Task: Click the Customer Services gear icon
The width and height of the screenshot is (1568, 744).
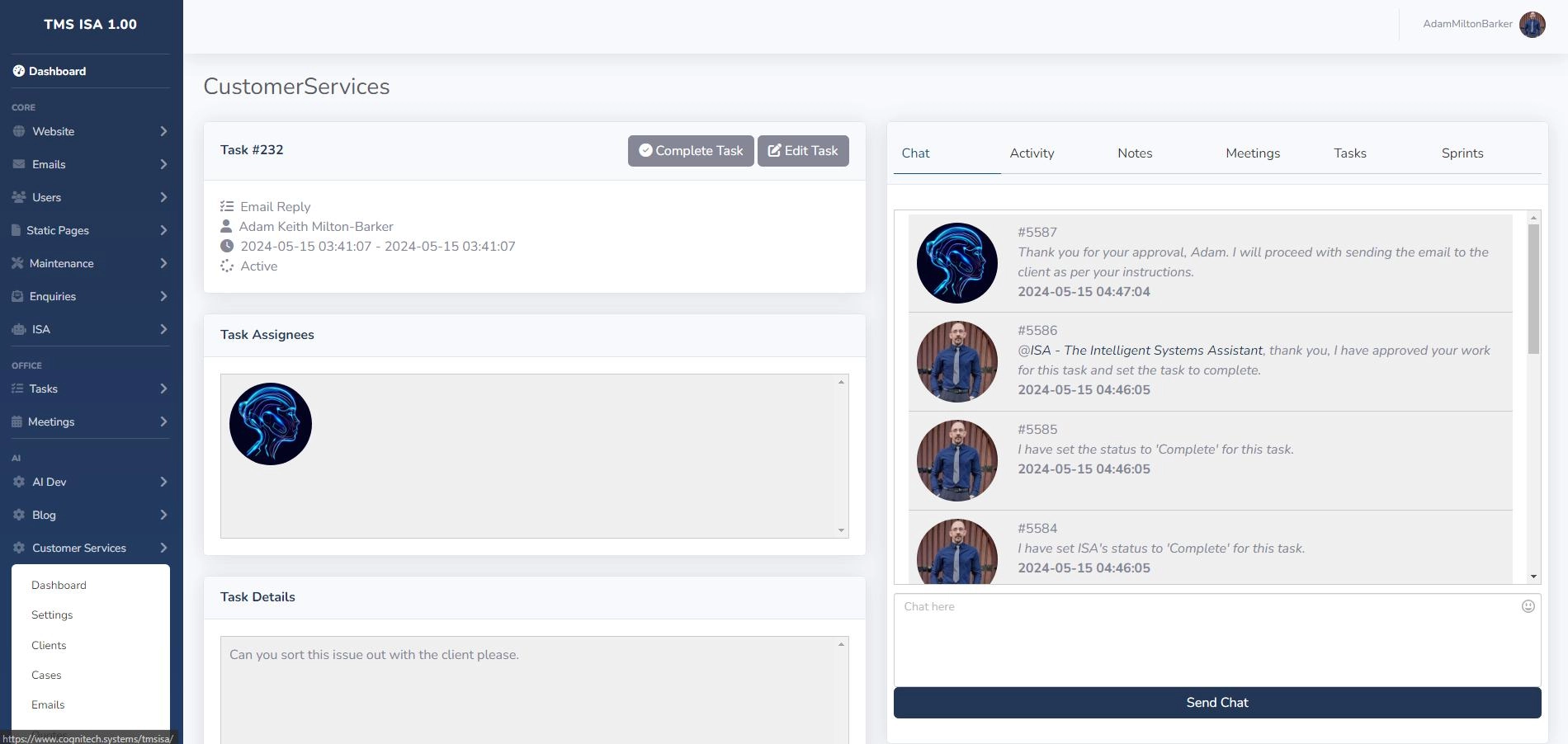Action: click(19, 548)
